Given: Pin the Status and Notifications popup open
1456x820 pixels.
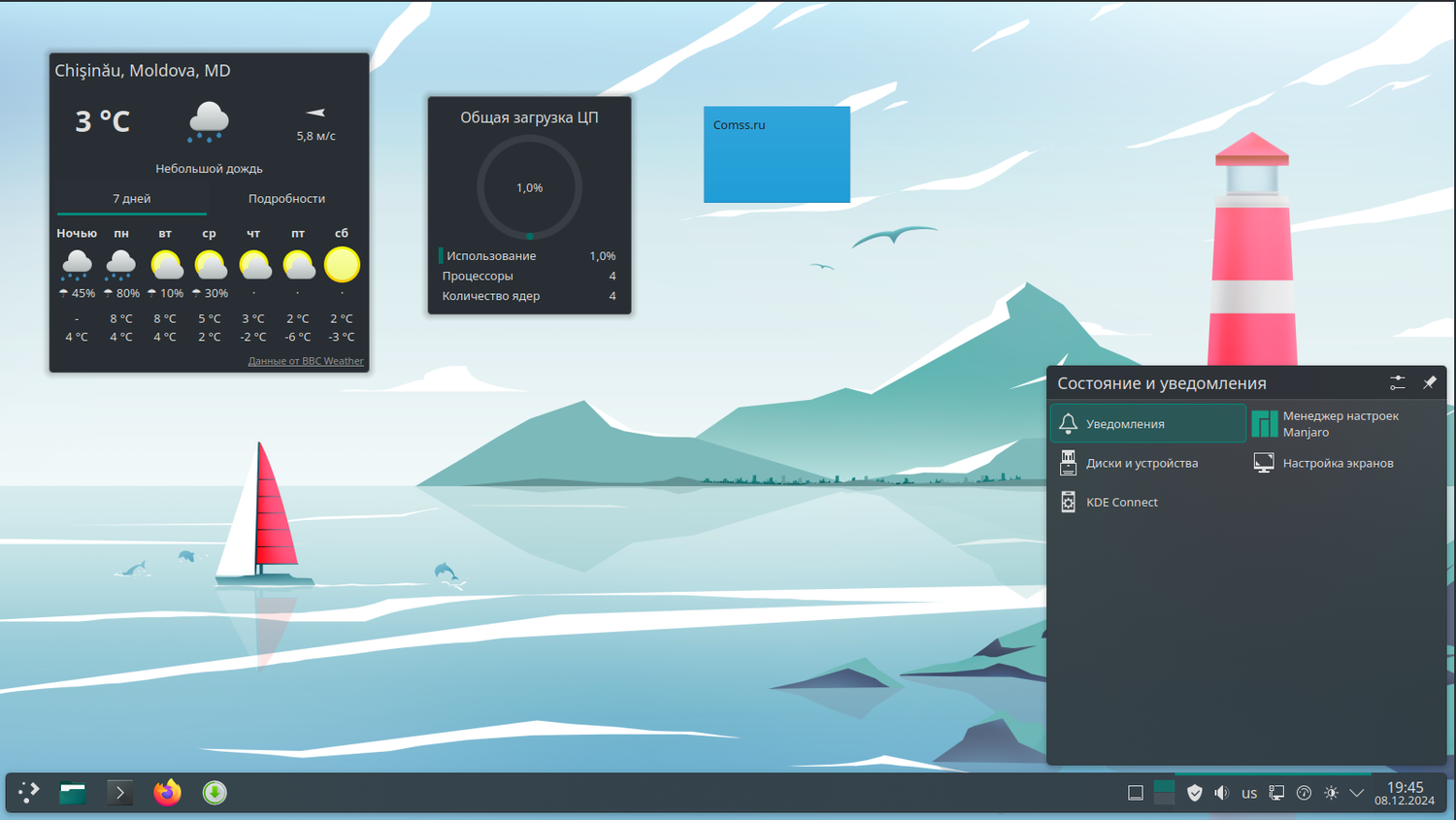Looking at the screenshot, I should (x=1430, y=383).
